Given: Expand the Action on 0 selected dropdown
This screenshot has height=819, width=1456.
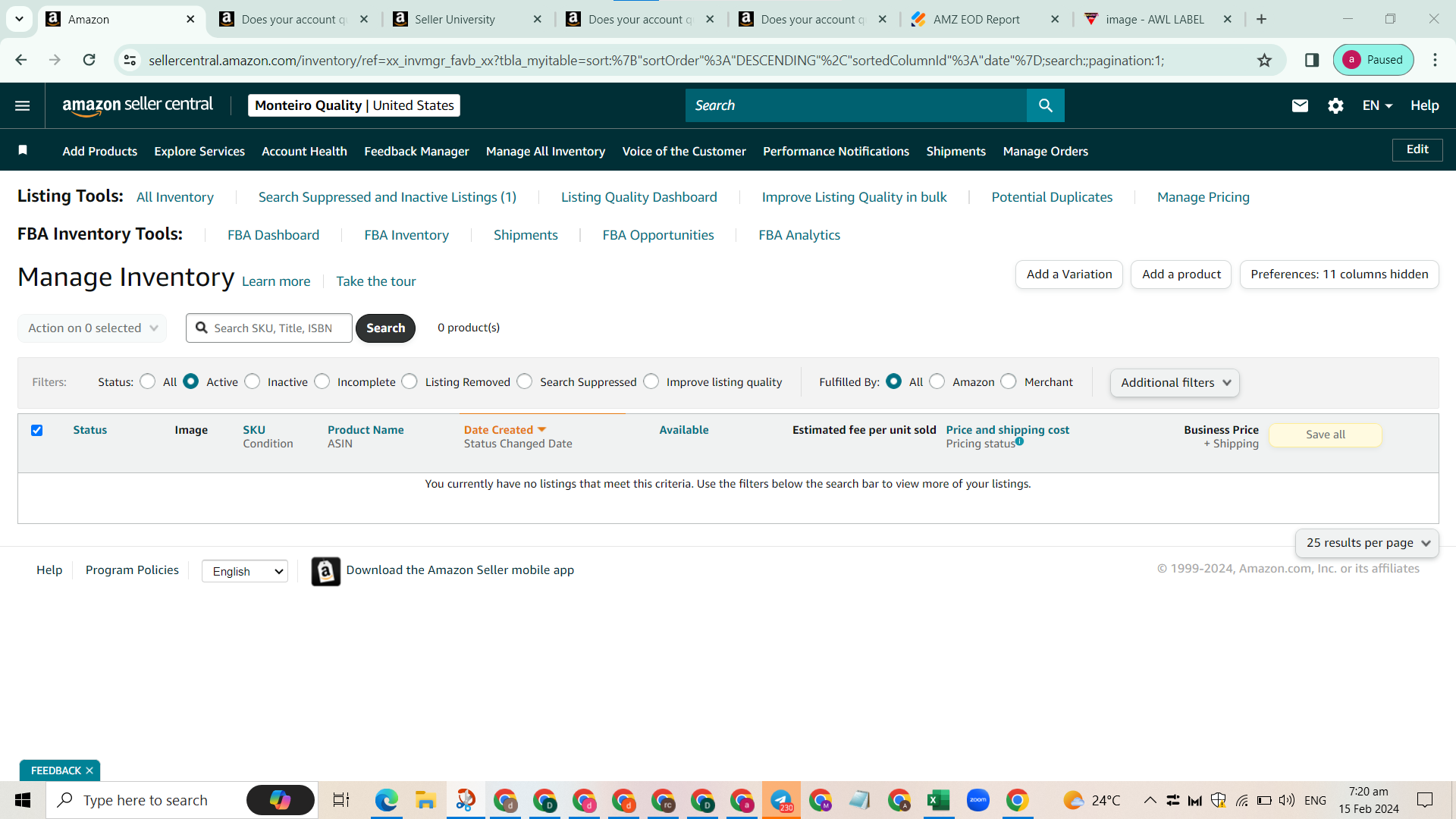Looking at the screenshot, I should 92,328.
